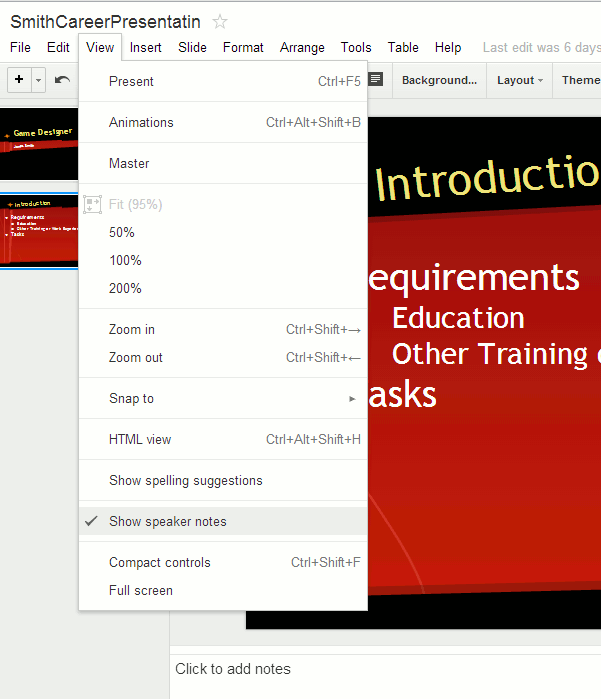Screen dimensions: 601x699
Task: Click the speaker notes icon in toolbar
Action: (376, 79)
